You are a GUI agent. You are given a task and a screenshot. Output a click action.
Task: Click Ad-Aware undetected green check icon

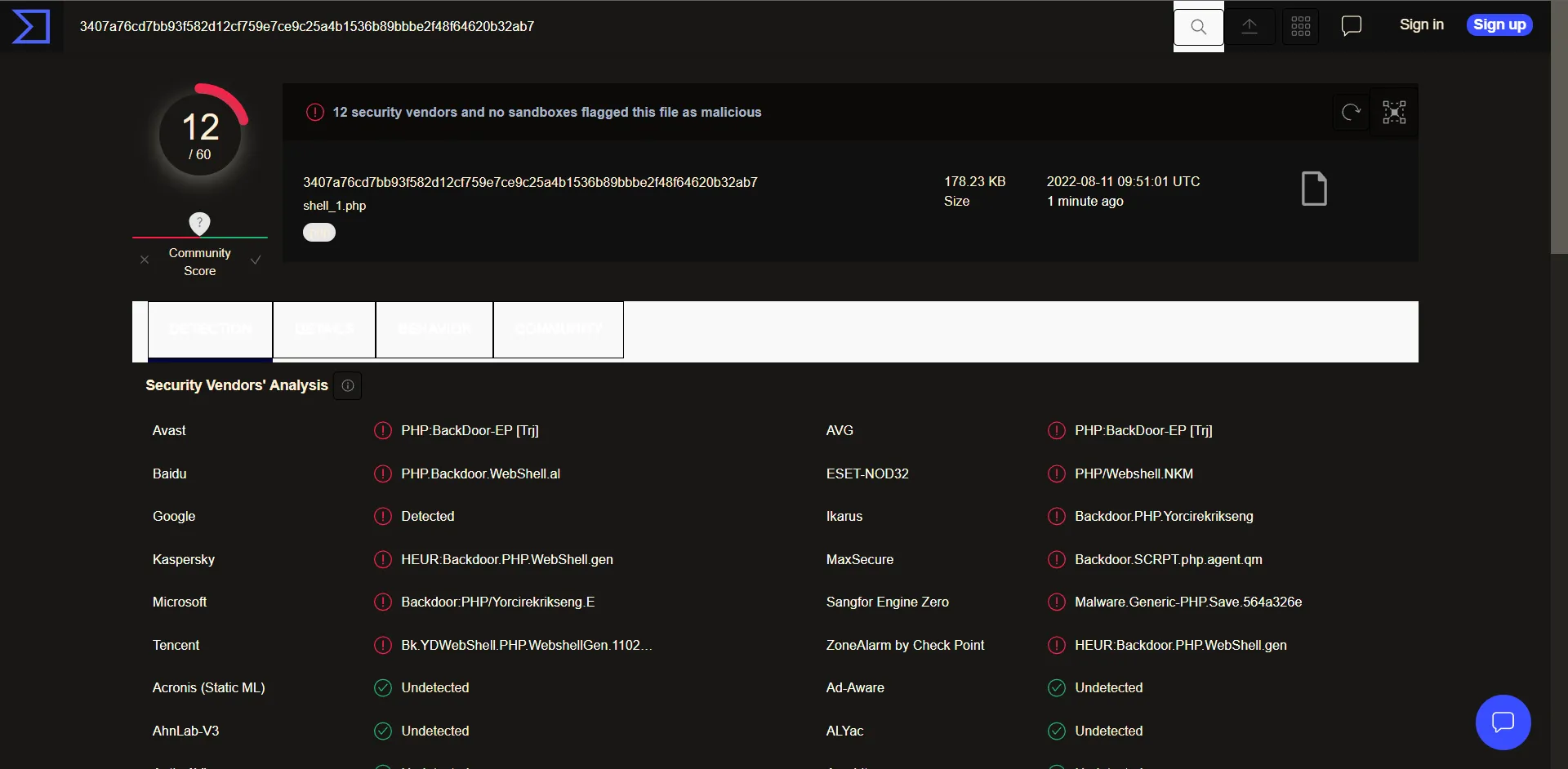tap(1057, 687)
